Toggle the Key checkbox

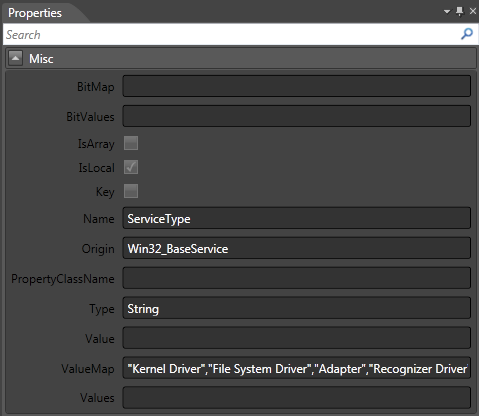point(131,191)
